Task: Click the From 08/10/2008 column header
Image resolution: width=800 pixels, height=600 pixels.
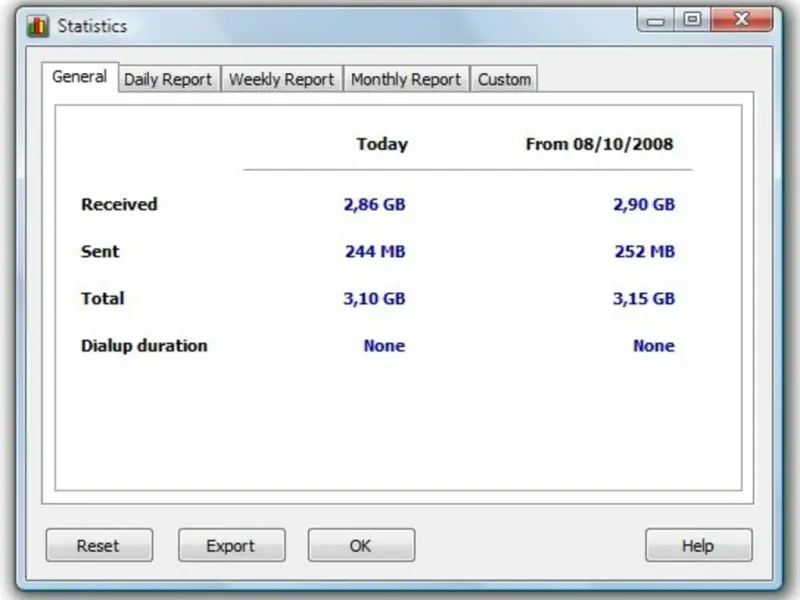Action: pyautogui.click(x=599, y=144)
